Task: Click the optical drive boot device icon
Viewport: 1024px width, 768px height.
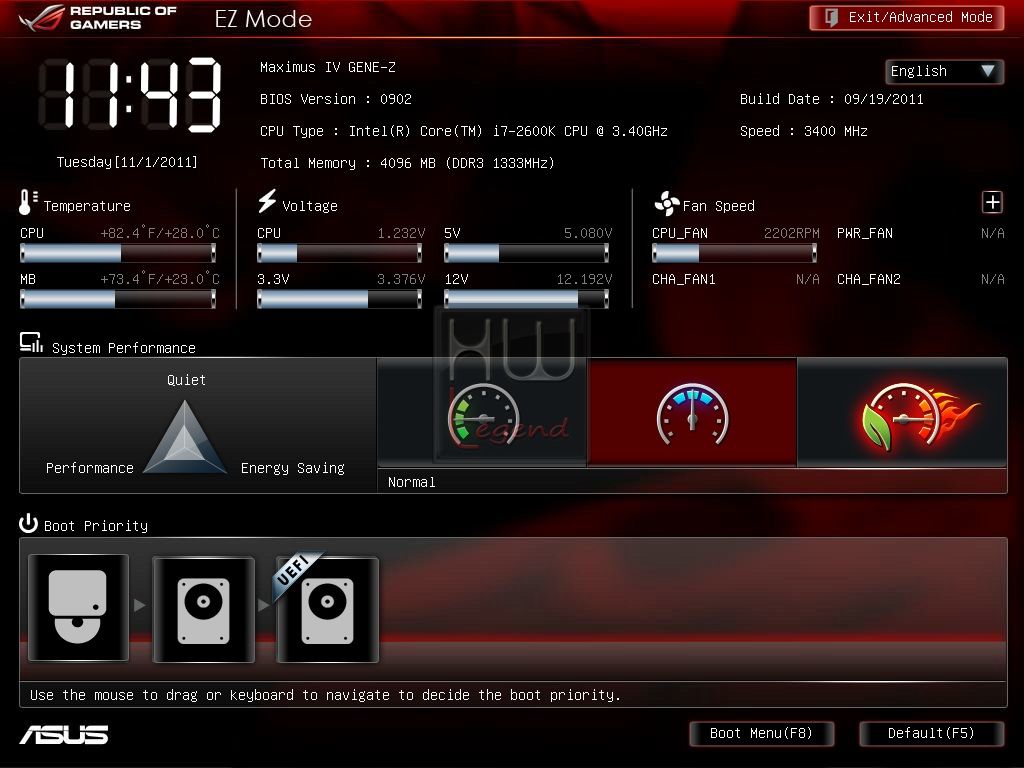Action: (x=78, y=607)
